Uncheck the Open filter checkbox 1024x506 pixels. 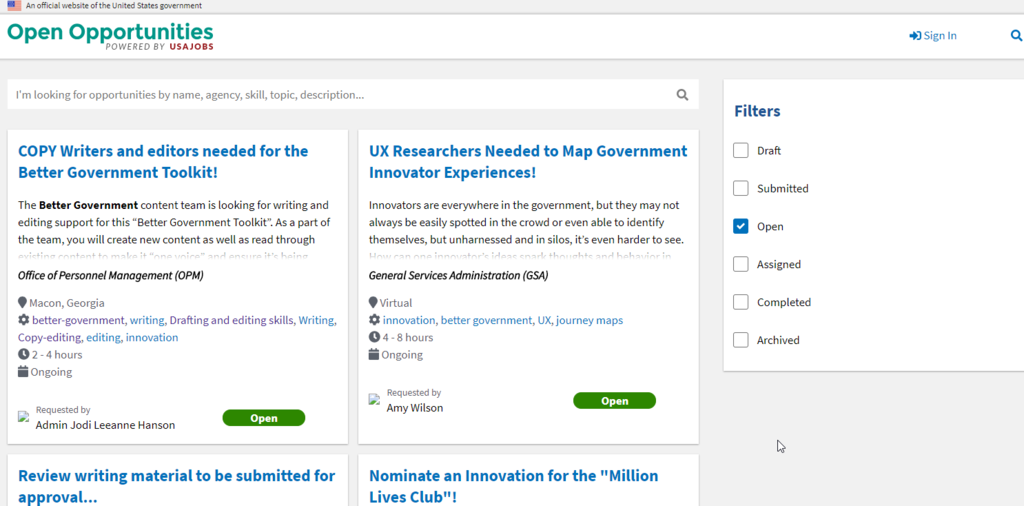click(741, 227)
